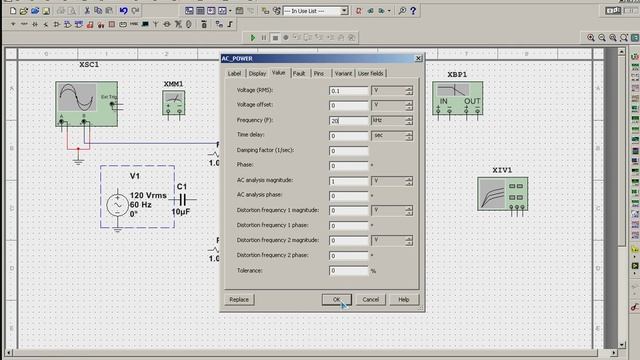Click the Phase value field
Screen dimensions: 640x360
pyautogui.click(x=349, y=166)
